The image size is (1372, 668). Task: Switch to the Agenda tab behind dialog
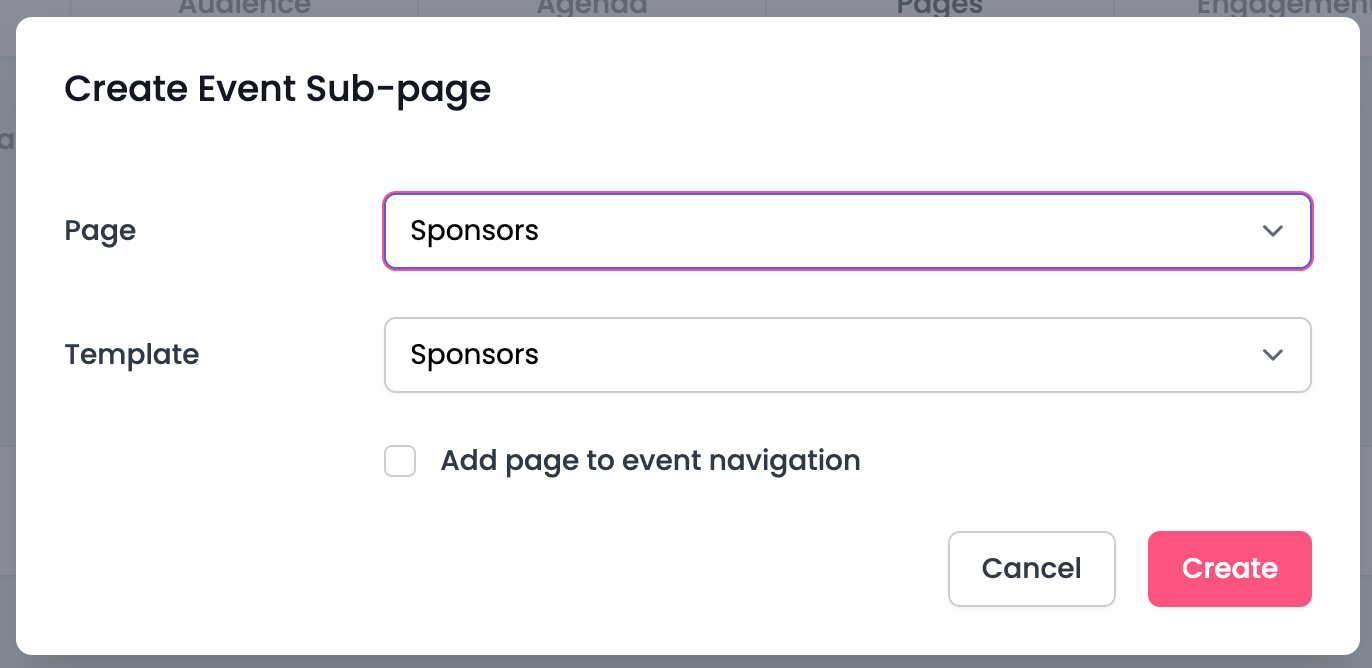click(x=591, y=8)
